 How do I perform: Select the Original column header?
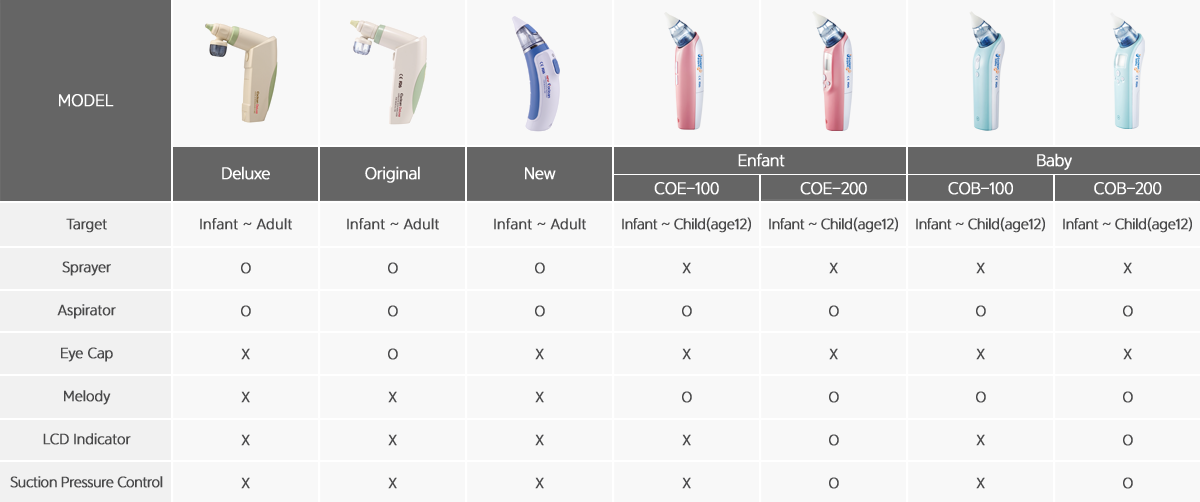[x=393, y=174]
